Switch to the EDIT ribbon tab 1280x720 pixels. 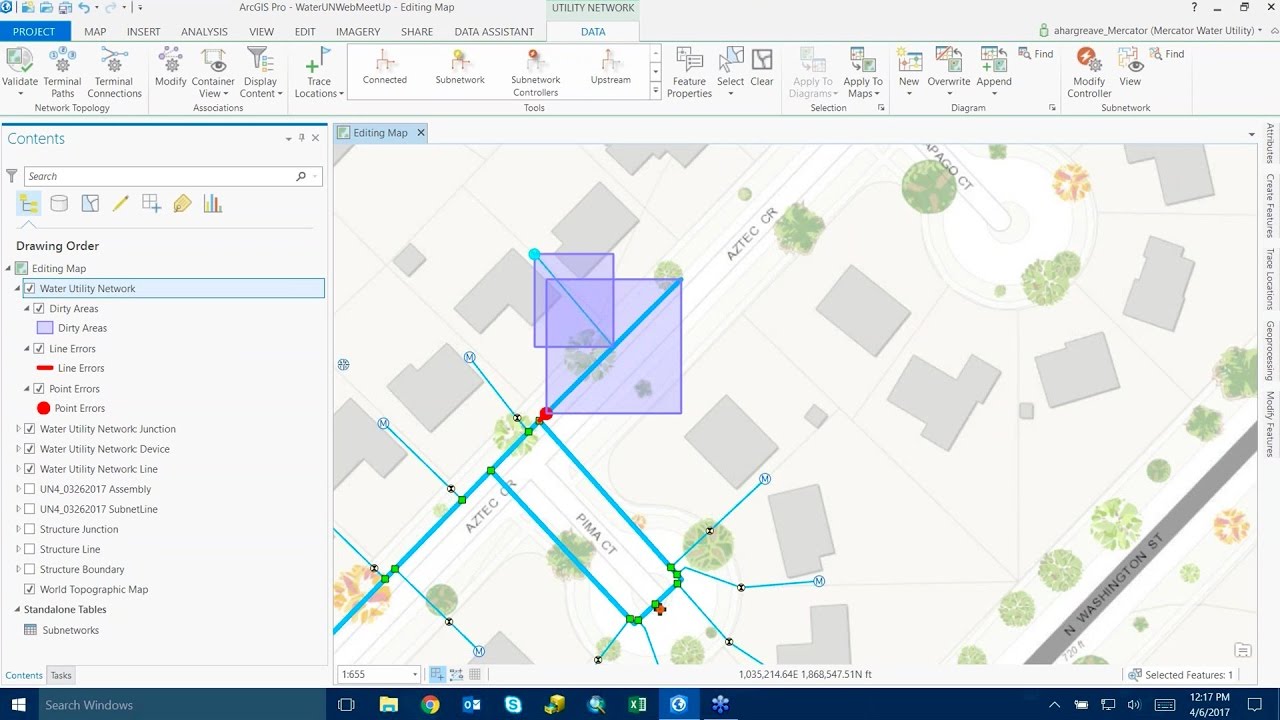[x=305, y=31]
